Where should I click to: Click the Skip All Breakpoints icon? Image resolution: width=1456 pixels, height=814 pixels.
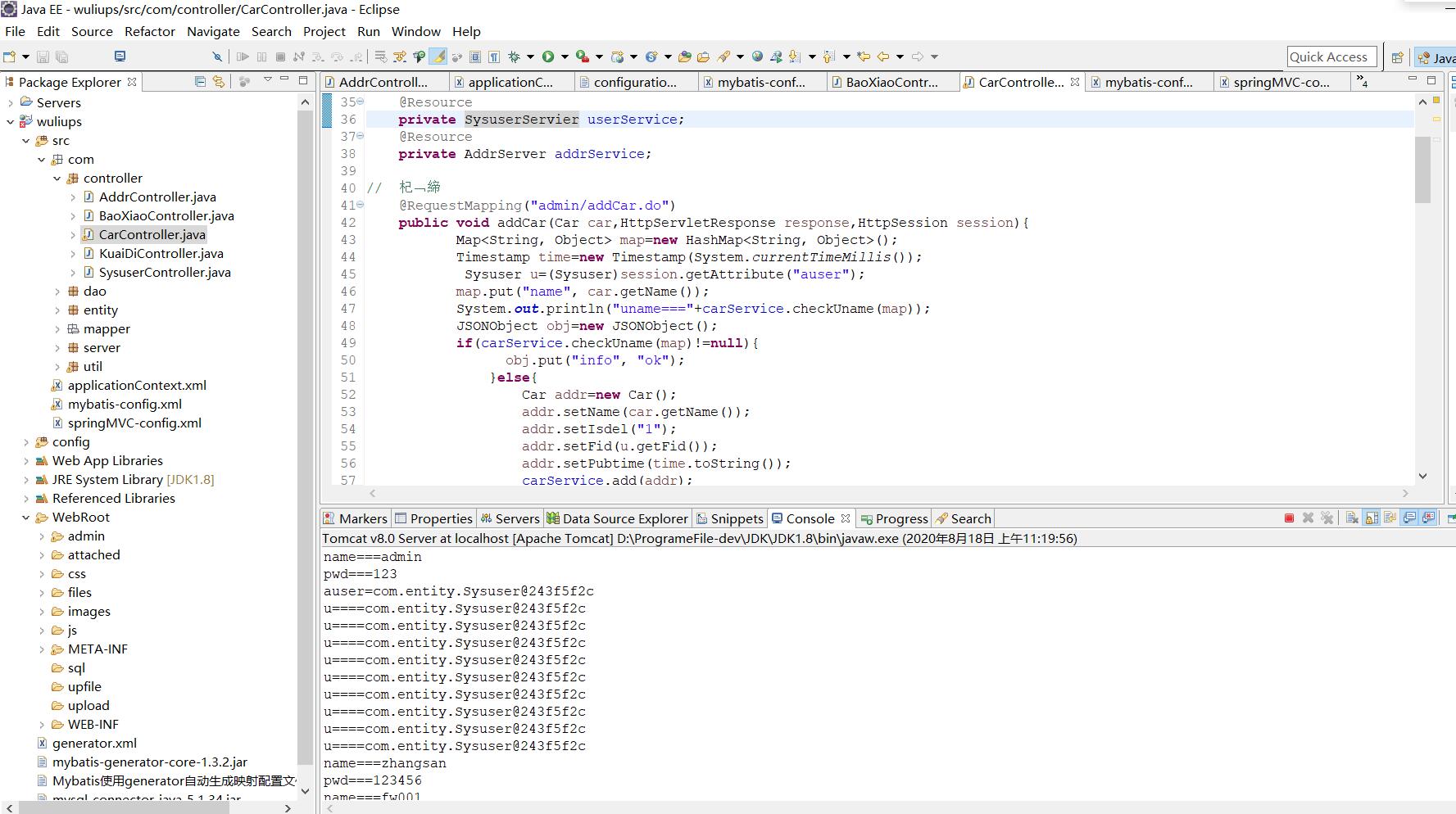[217, 57]
